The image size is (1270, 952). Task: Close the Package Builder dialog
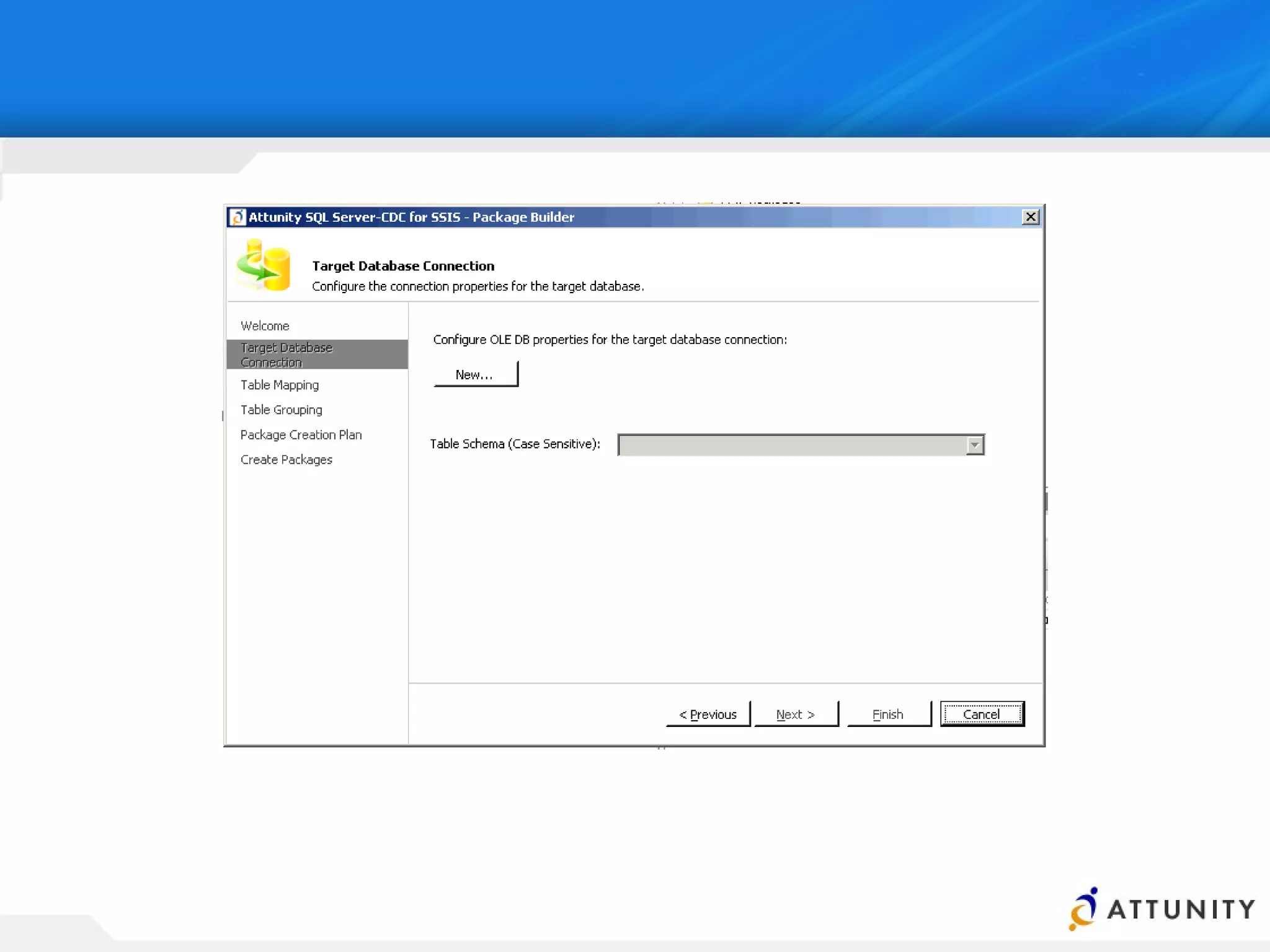(x=1031, y=217)
